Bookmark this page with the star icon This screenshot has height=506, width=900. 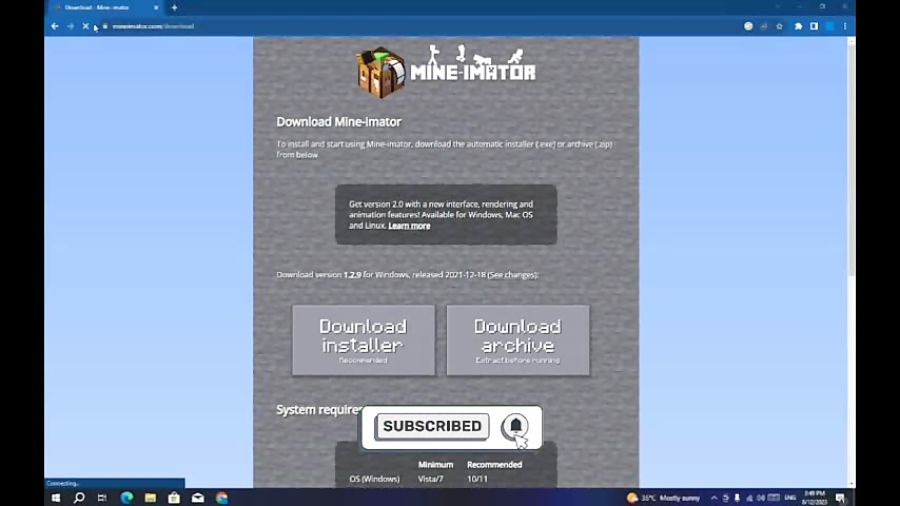coord(779,26)
